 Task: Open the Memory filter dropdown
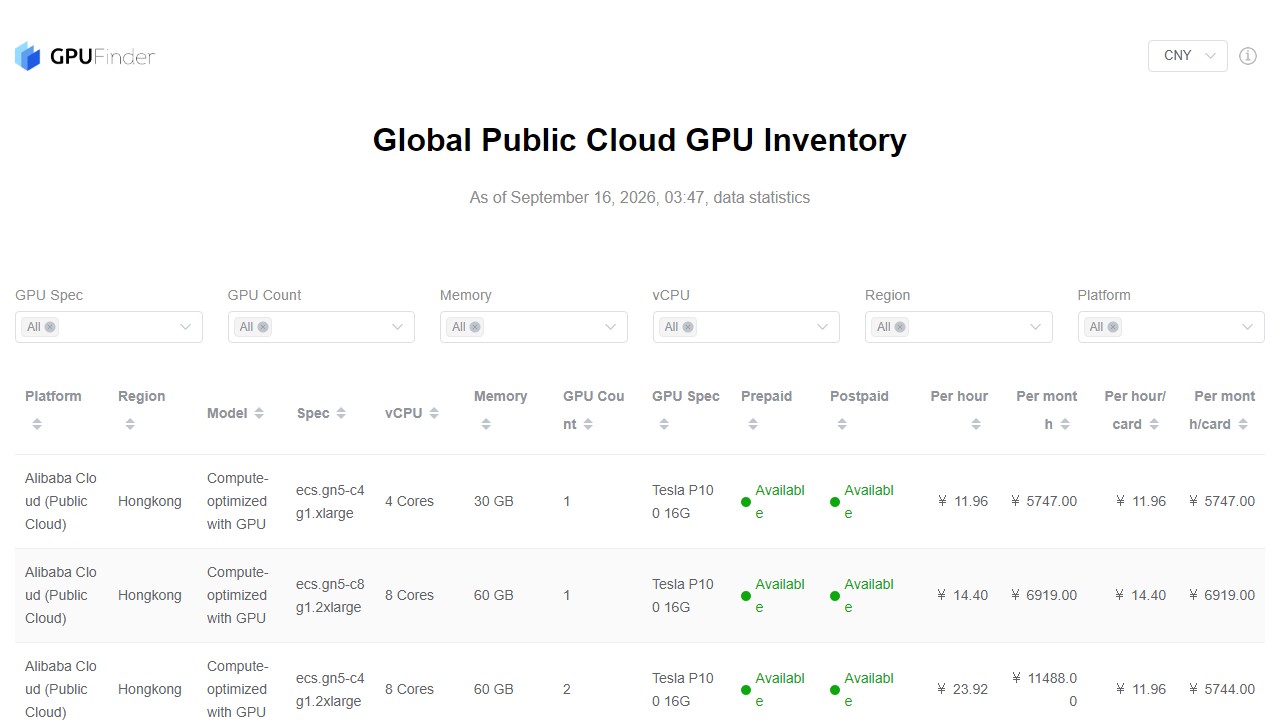(x=534, y=327)
